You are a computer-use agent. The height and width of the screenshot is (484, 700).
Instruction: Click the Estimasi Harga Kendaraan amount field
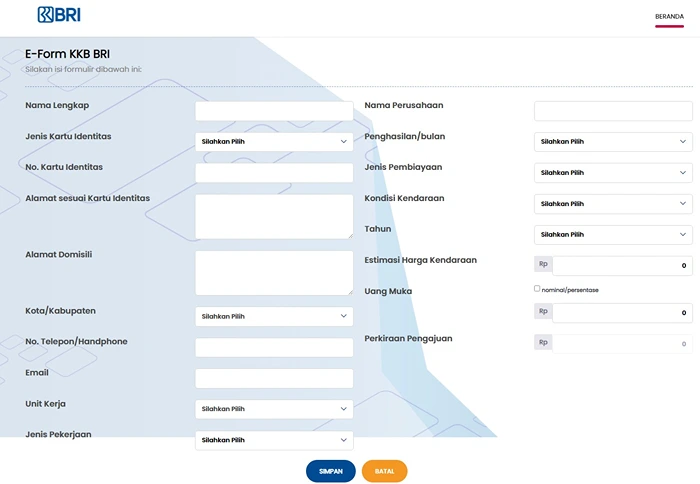[x=622, y=266]
